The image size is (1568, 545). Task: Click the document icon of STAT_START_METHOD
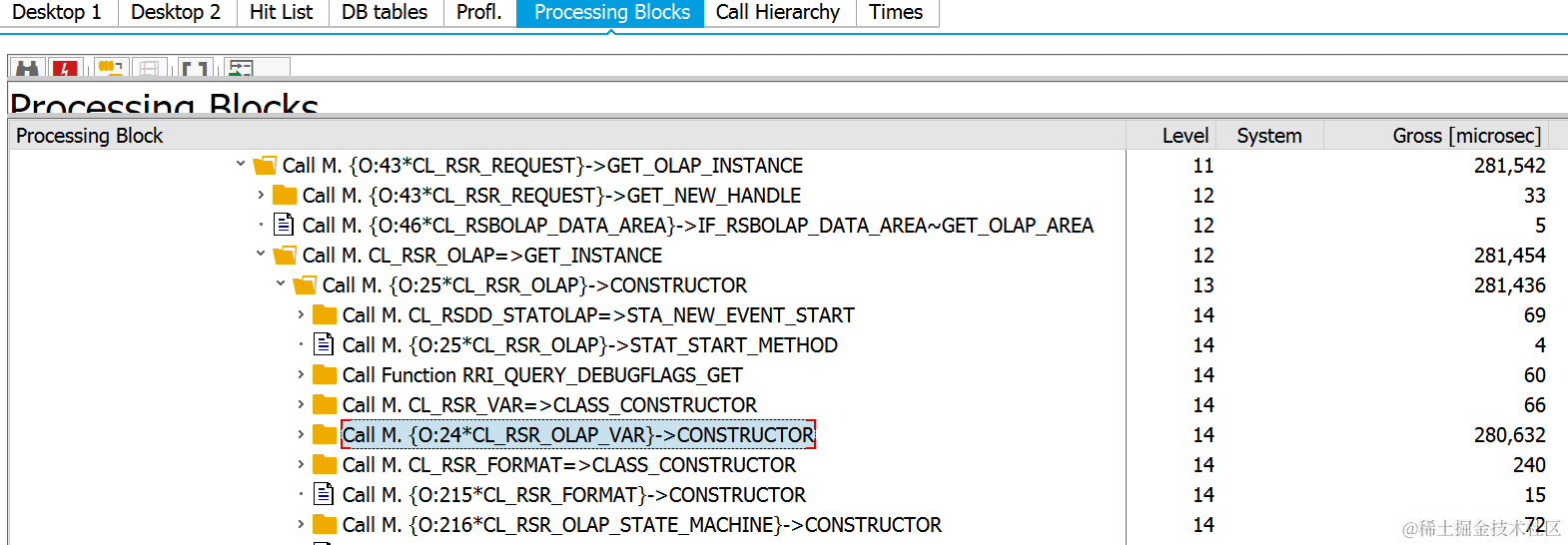click(x=324, y=344)
